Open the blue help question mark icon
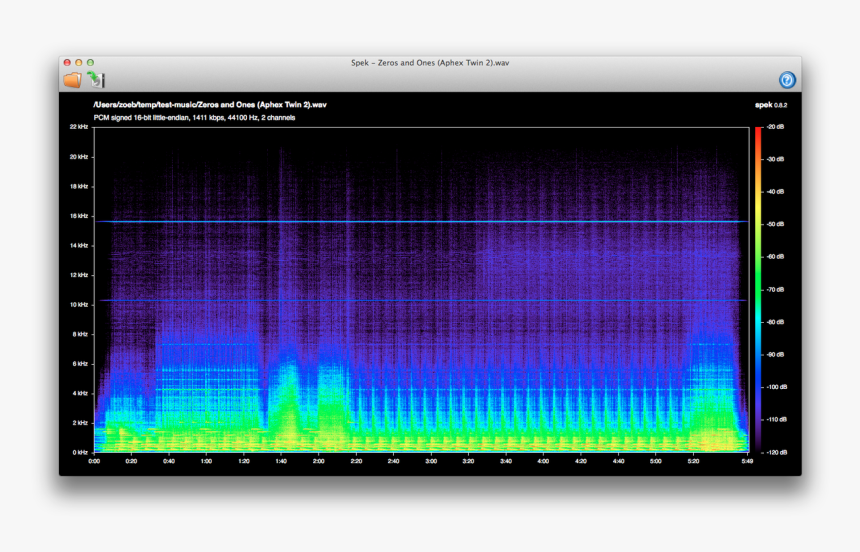This screenshot has width=860, height=552. [x=787, y=80]
